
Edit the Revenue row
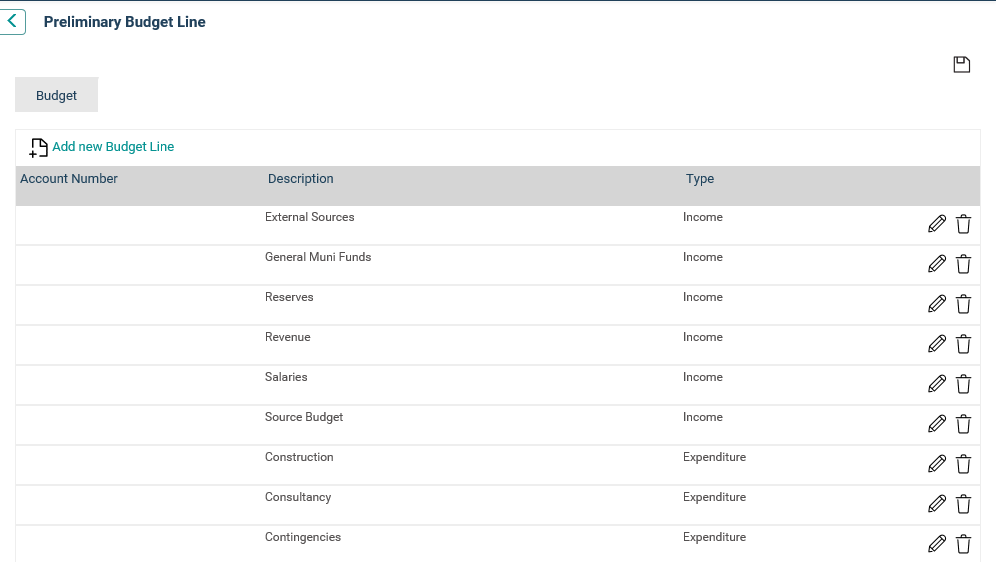coord(937,344)
